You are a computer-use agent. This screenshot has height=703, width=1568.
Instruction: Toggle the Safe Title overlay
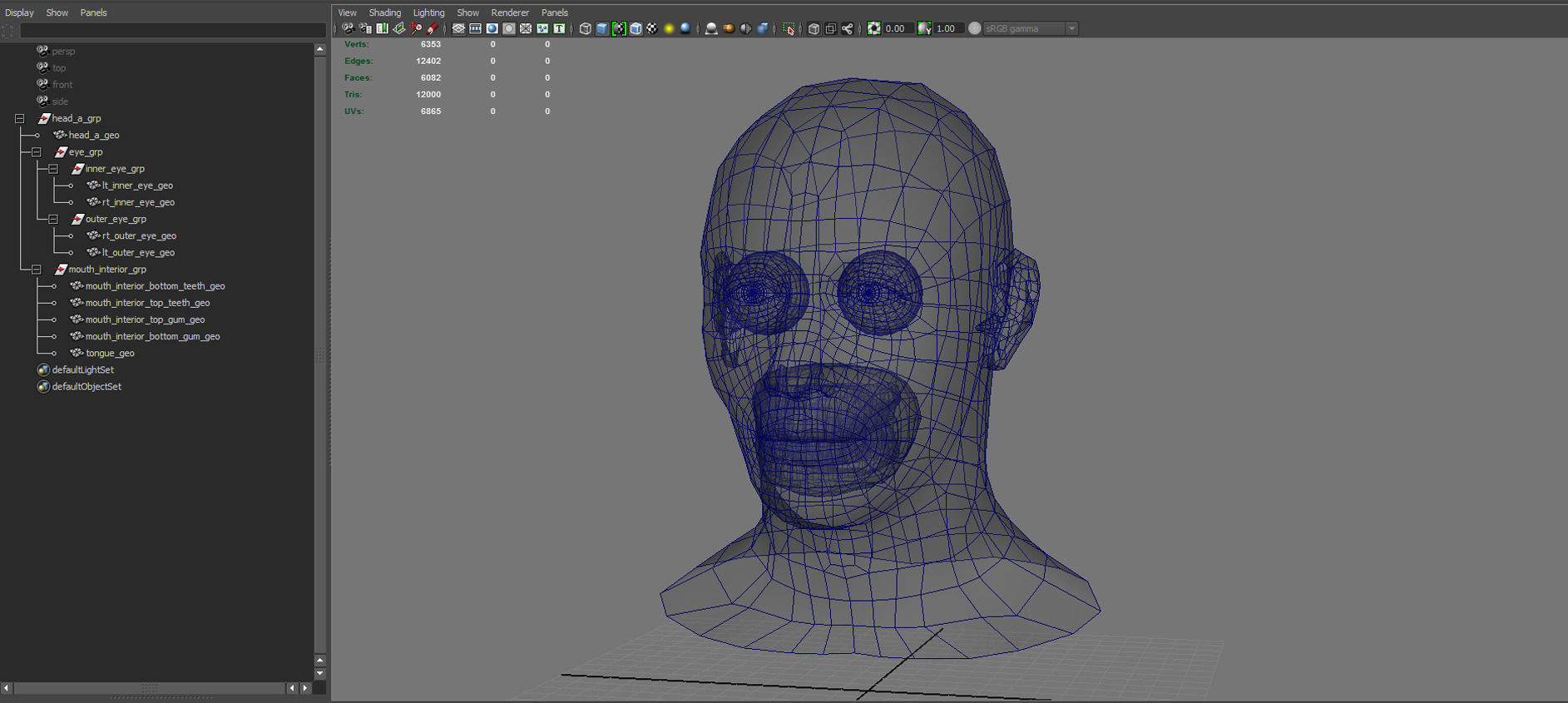tap(559, 28)
